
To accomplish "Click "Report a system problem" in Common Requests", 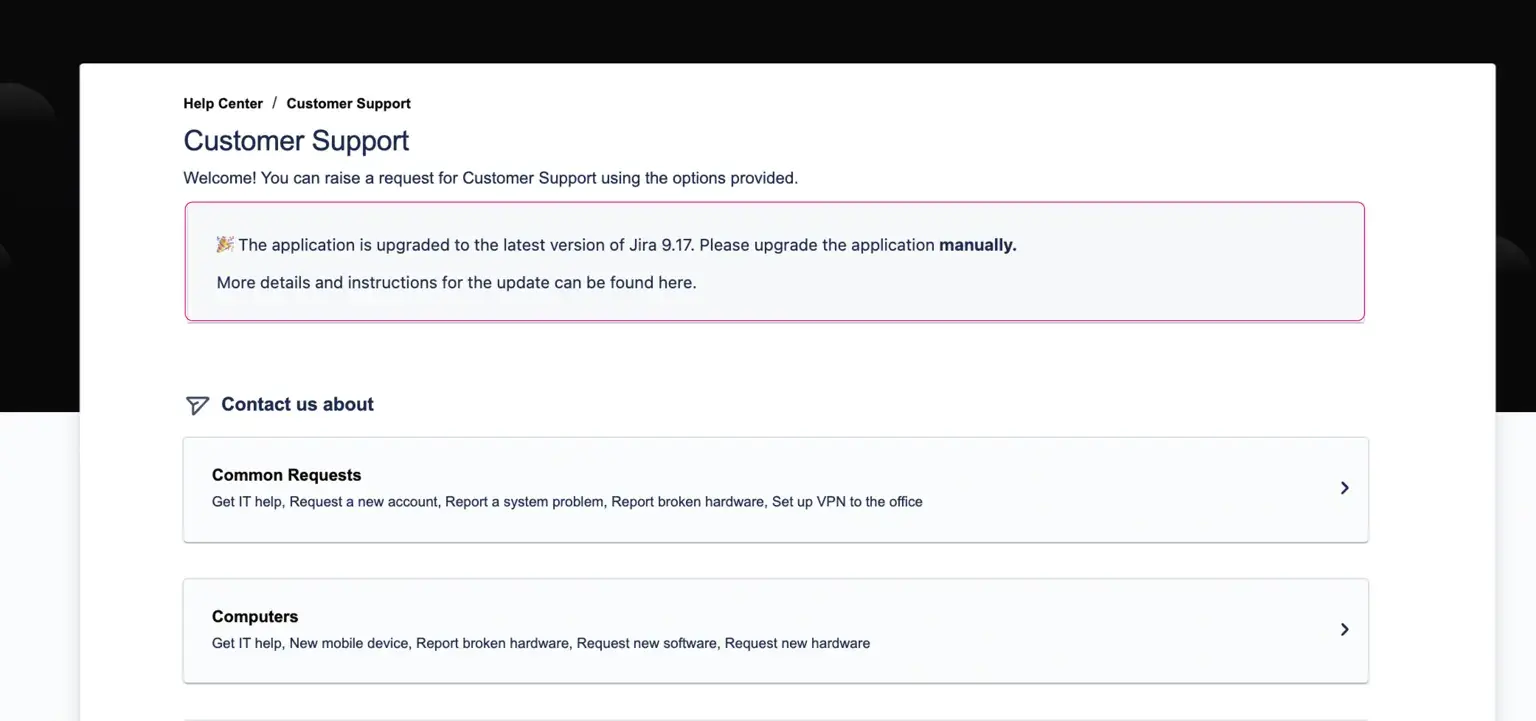I will 525,502.
